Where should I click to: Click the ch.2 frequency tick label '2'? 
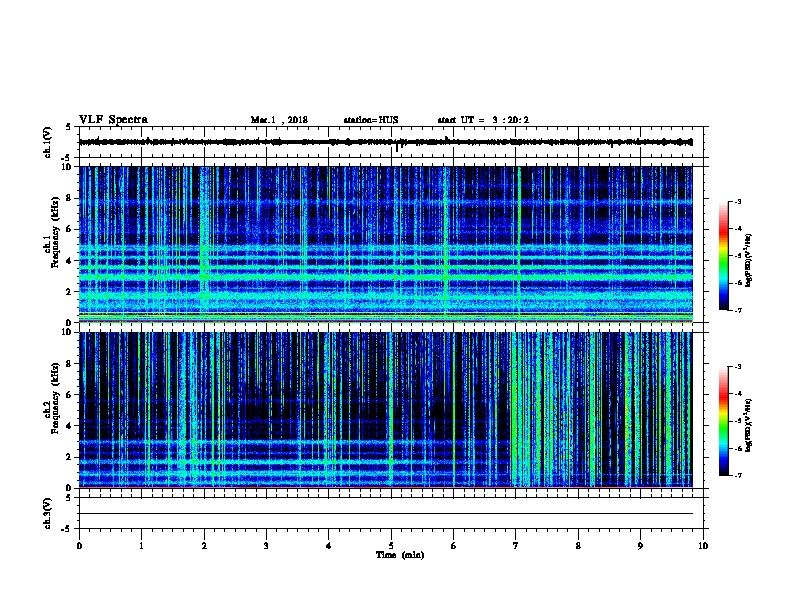[69, 457]
